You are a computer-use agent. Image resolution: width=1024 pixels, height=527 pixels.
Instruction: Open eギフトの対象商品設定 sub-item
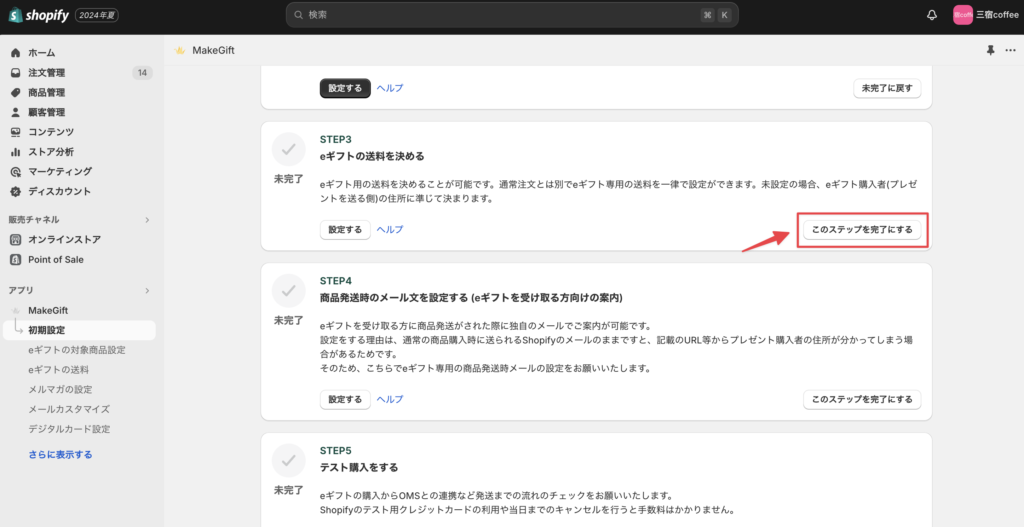(x=77, y=350)
